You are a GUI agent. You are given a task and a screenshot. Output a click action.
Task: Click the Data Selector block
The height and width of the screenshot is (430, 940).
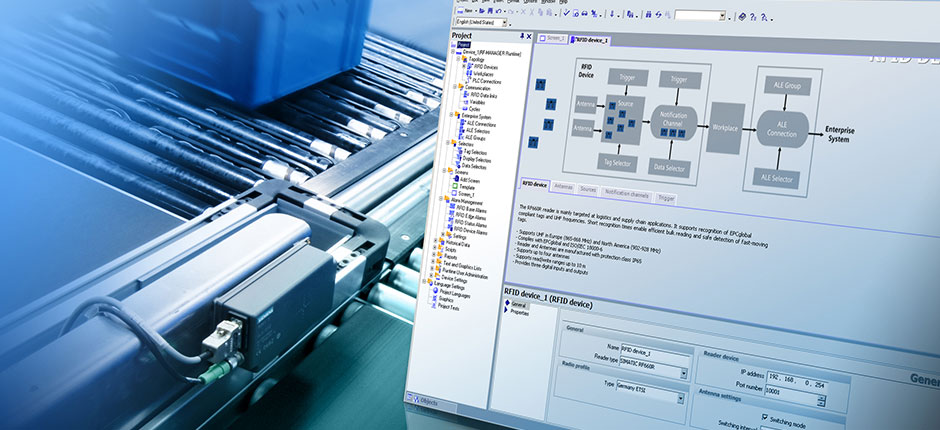tap(670, 167)
